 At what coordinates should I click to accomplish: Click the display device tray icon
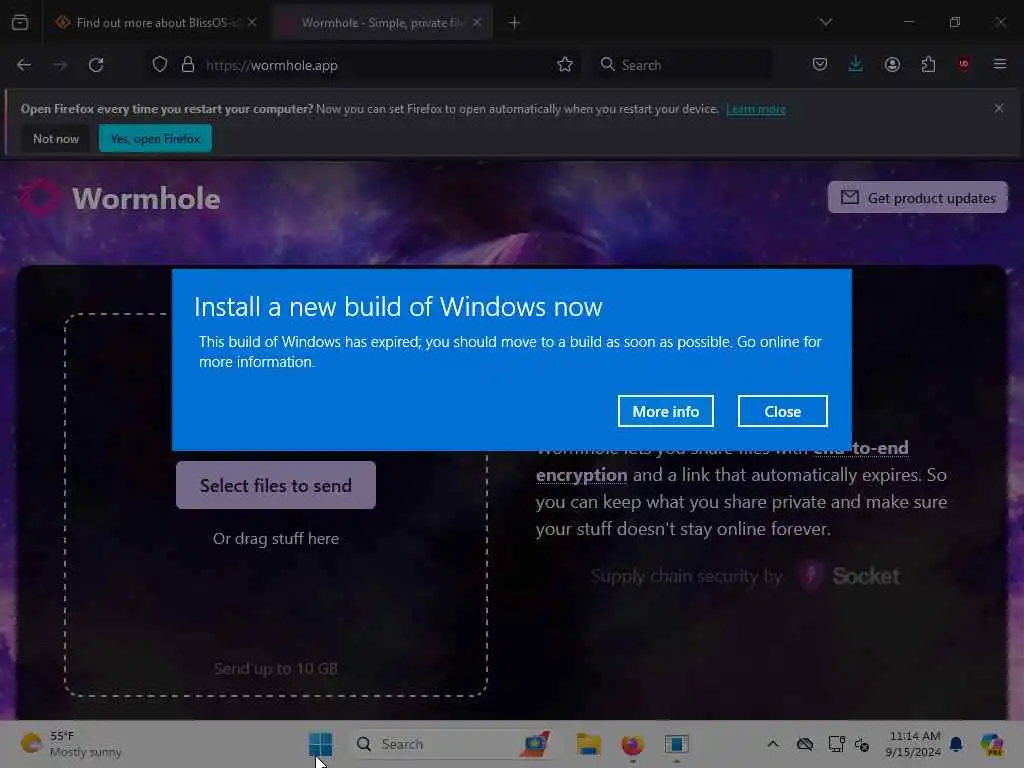pyautogui.click(x=837, y=744)
